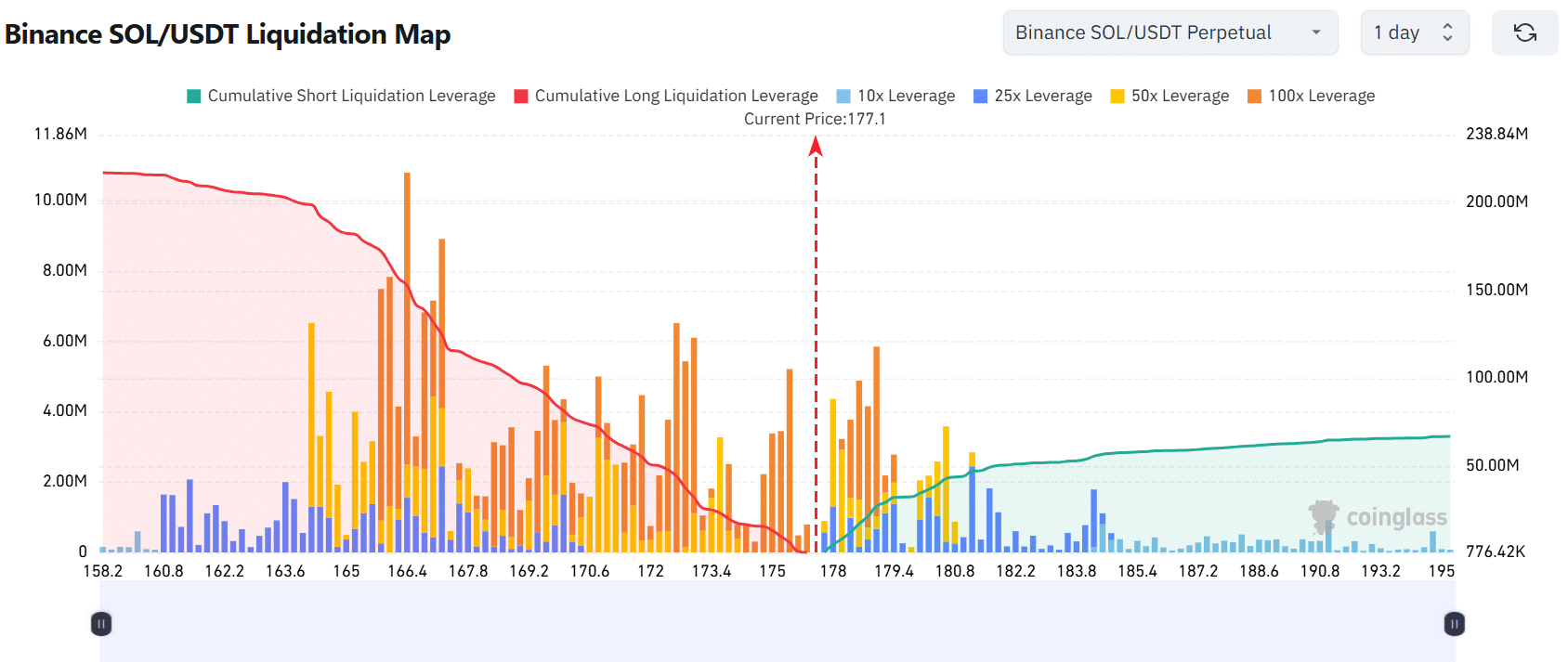This screenshot has height=662, width=1568.
Task: Toggle 10x Leverage legend series
Action: coord(895,96)
